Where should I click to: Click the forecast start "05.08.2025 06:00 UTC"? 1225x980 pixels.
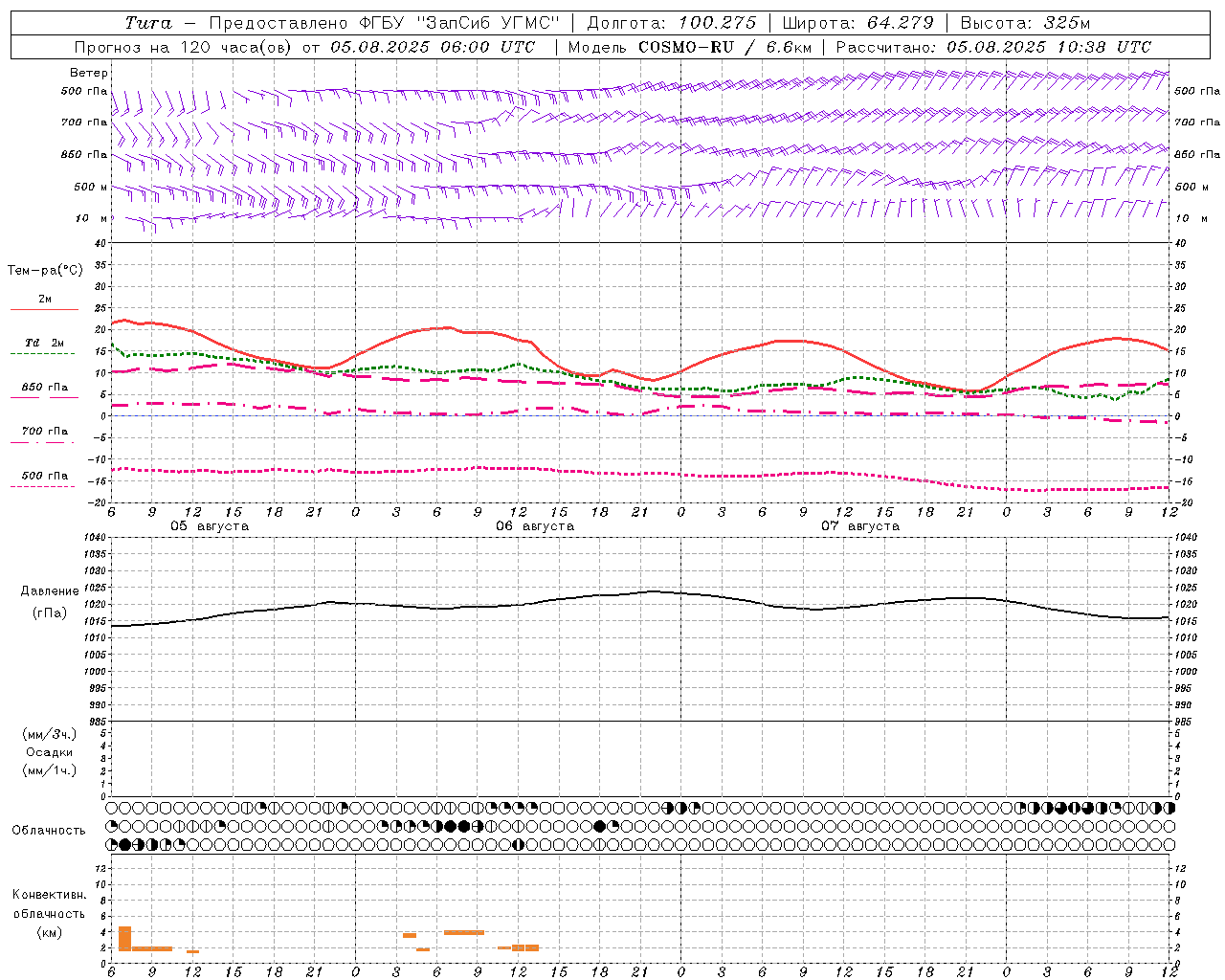point(433,47)
